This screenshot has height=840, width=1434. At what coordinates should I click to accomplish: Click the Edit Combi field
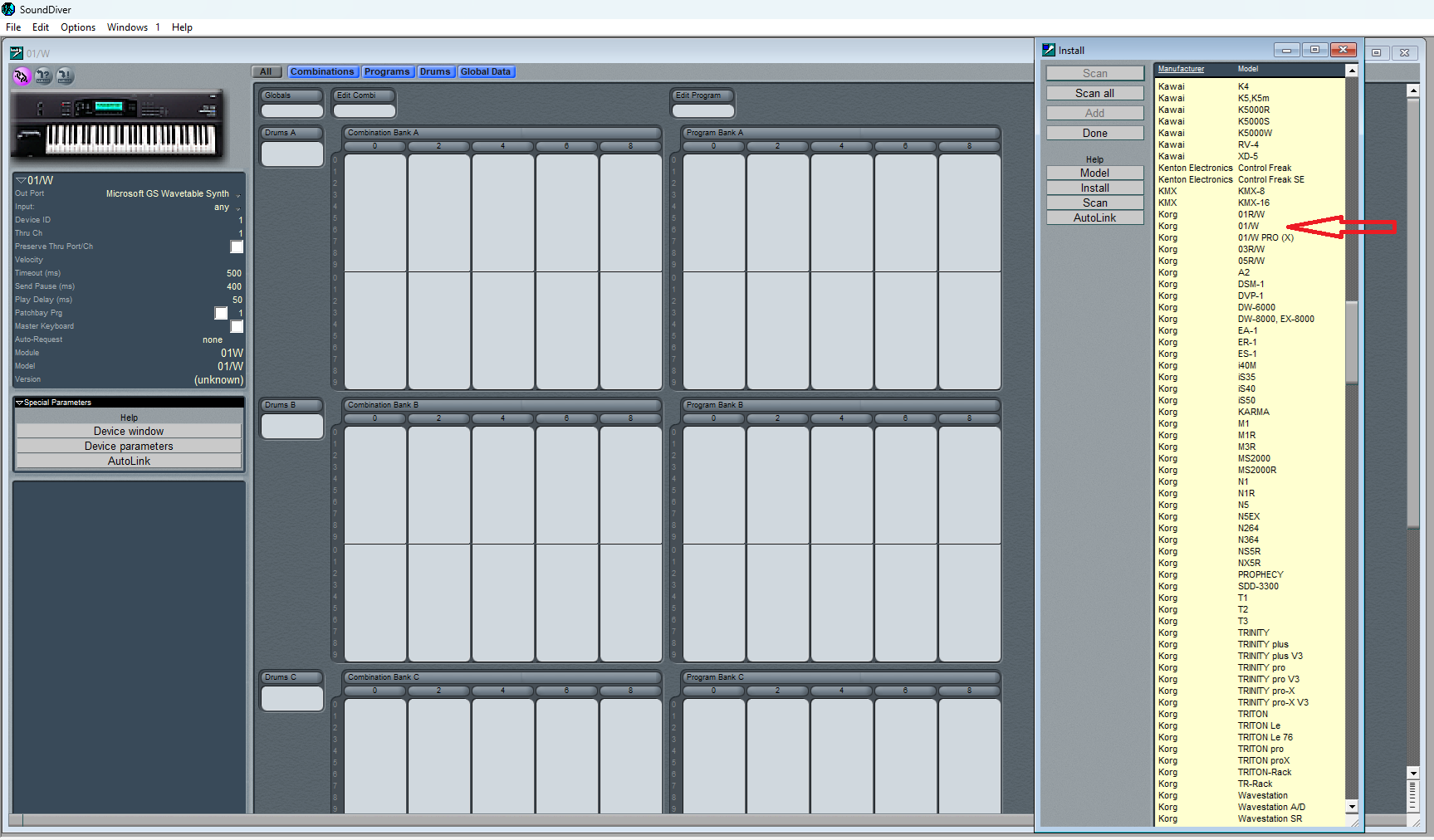coord(365,110)
